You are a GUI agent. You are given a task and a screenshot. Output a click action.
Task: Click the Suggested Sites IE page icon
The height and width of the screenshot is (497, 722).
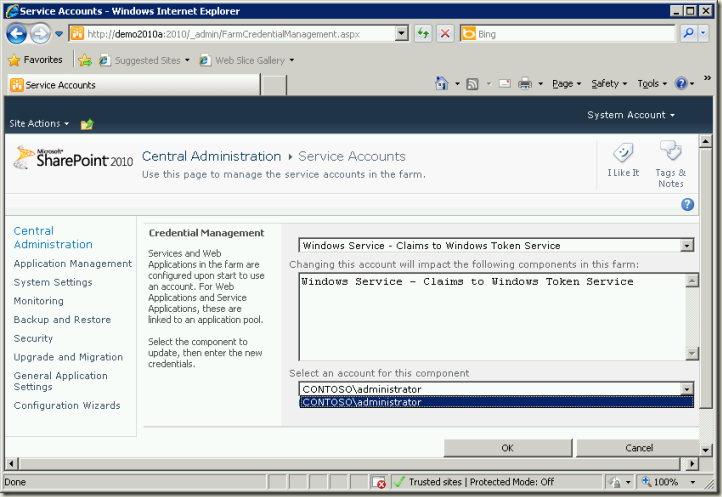[105, 60]
